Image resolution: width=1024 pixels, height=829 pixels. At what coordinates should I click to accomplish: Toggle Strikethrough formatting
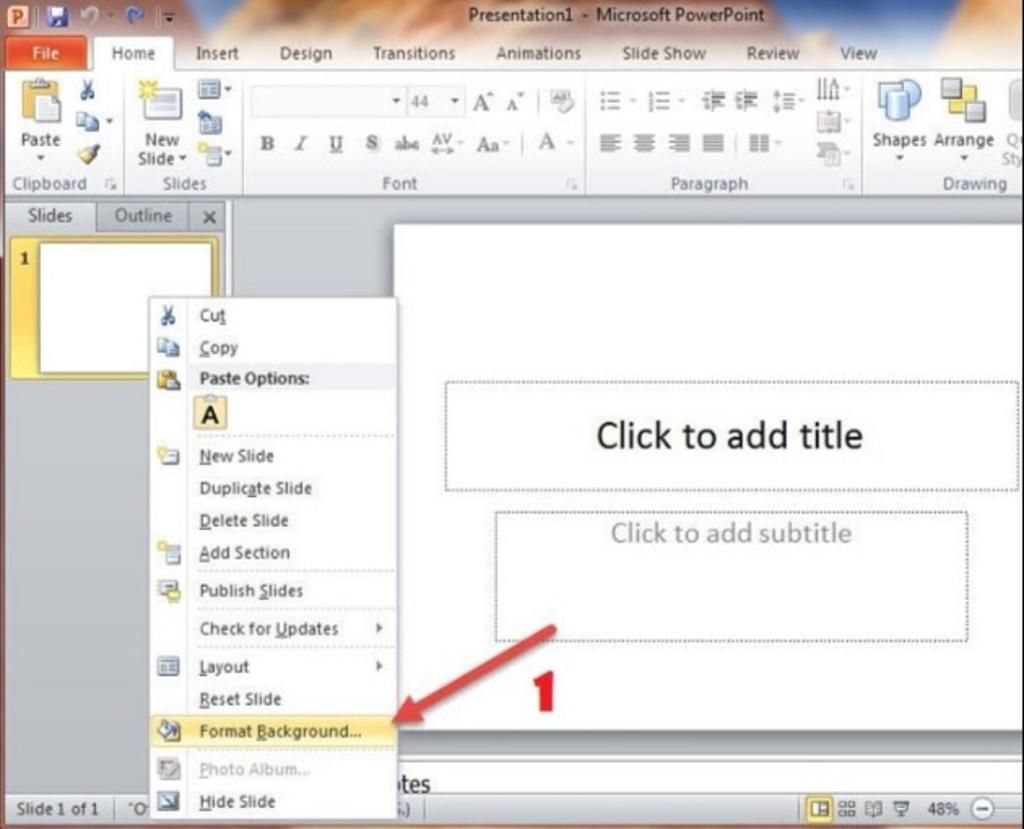[406, 143]
